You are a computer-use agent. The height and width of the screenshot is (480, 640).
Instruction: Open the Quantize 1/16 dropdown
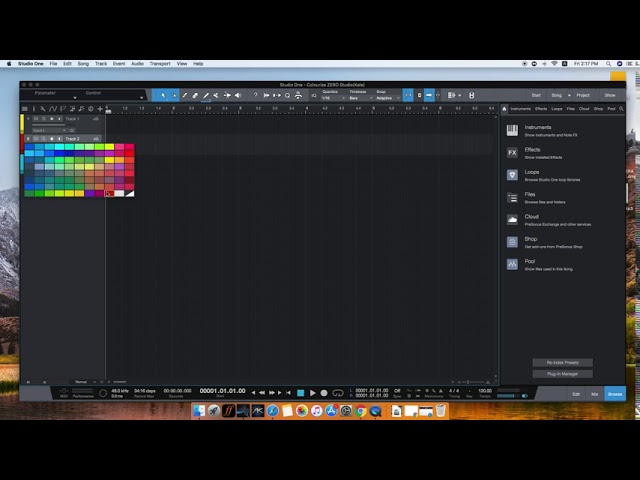(x=333, y=98)
